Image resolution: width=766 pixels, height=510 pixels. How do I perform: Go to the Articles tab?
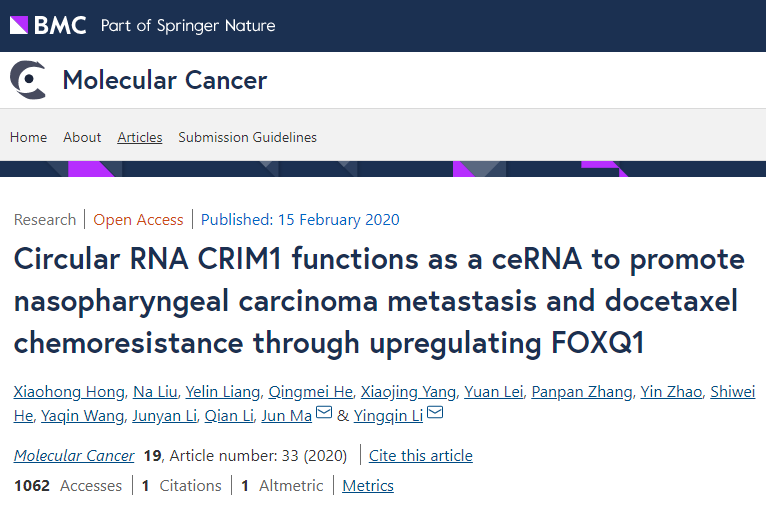pos(140,137)
